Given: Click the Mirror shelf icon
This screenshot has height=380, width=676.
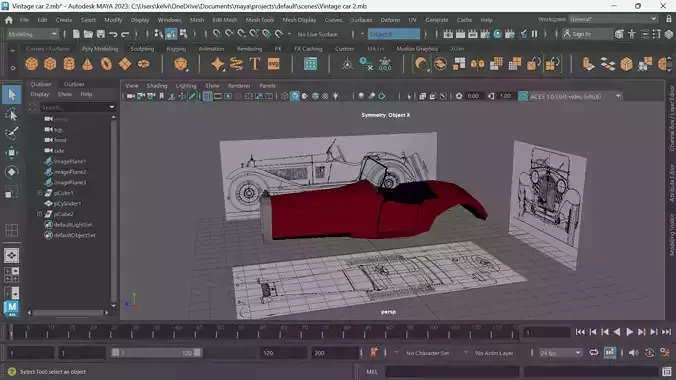Looking at the screenshot, I should [x=477, y=64].
